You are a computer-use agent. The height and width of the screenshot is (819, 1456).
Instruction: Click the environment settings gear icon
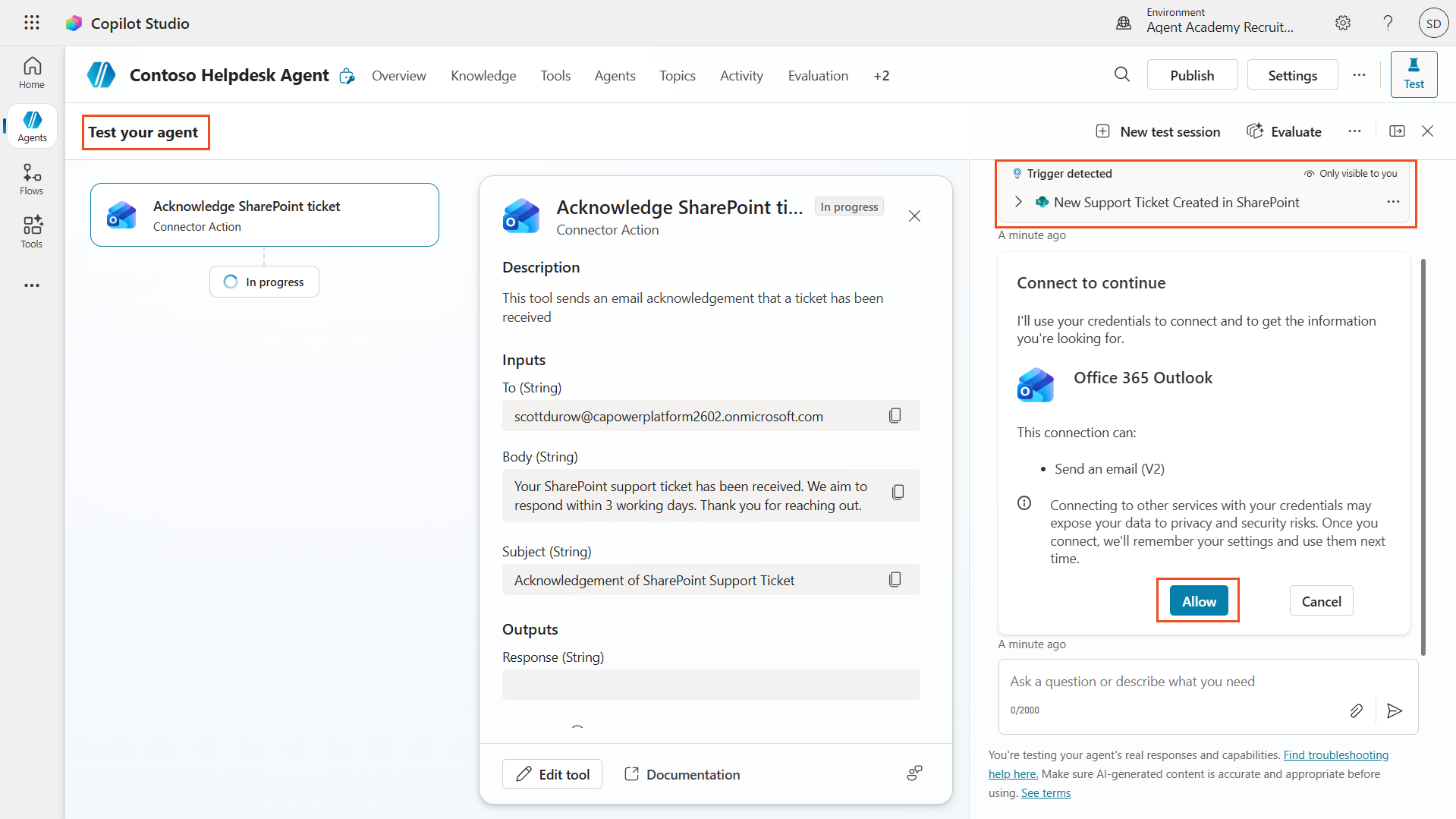click(x=1342, y=23)
